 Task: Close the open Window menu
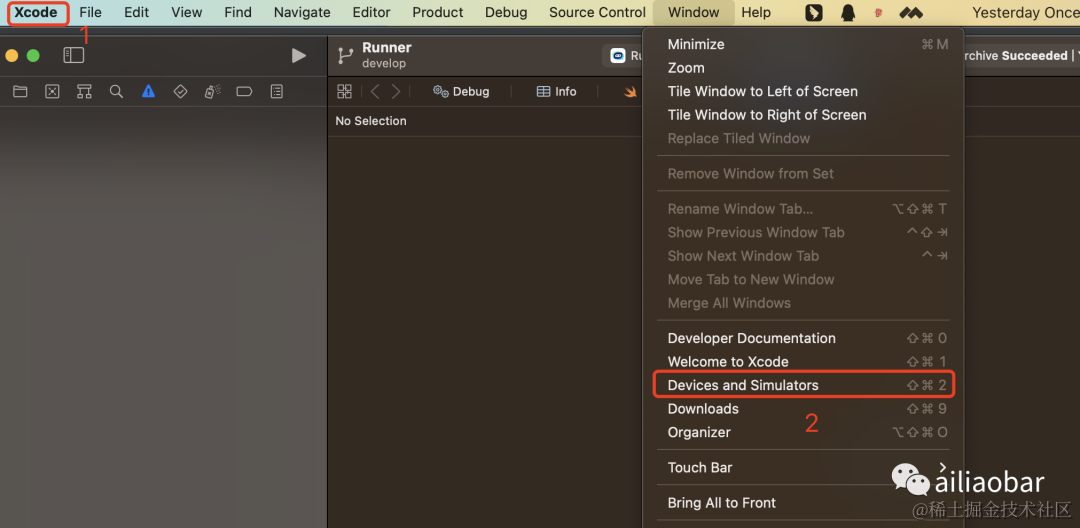click(694, 12)
